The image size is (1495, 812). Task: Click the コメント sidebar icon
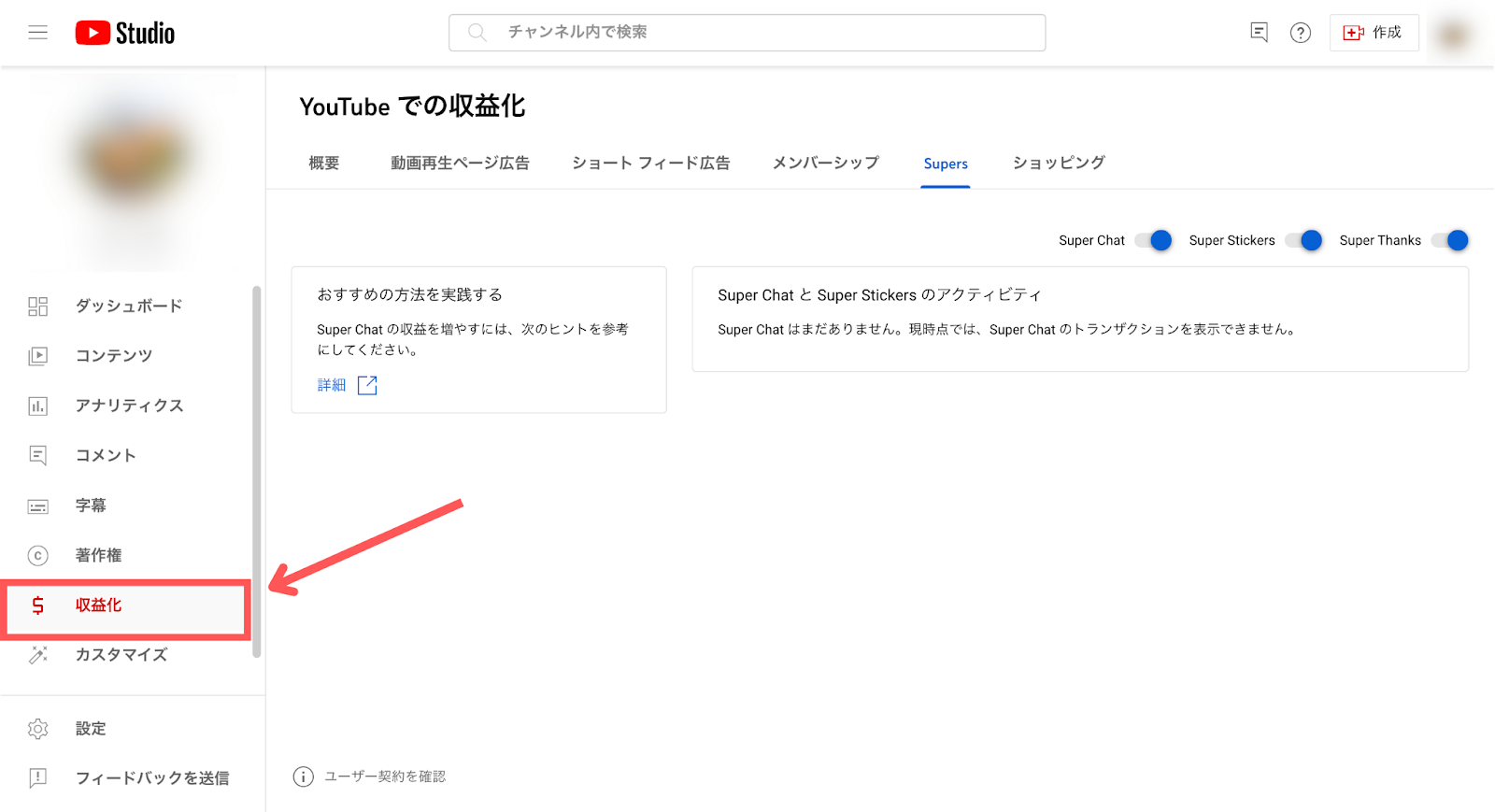tap(37, 455)
